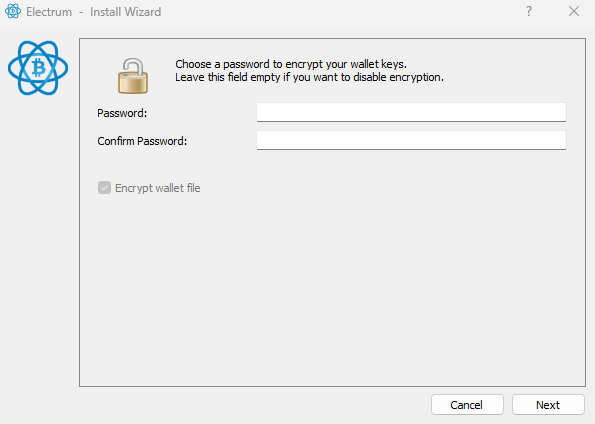Click the shackle of the padlock icon

[x=134, y=65]
